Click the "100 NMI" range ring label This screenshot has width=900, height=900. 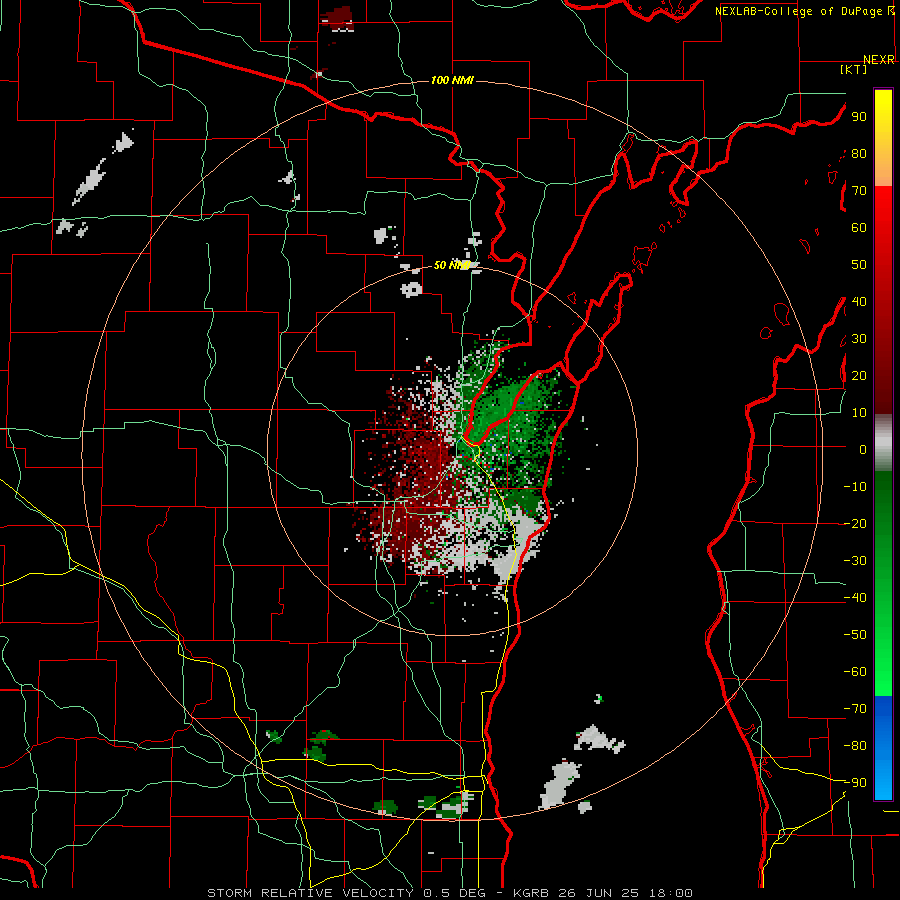[x=452, y=80]
